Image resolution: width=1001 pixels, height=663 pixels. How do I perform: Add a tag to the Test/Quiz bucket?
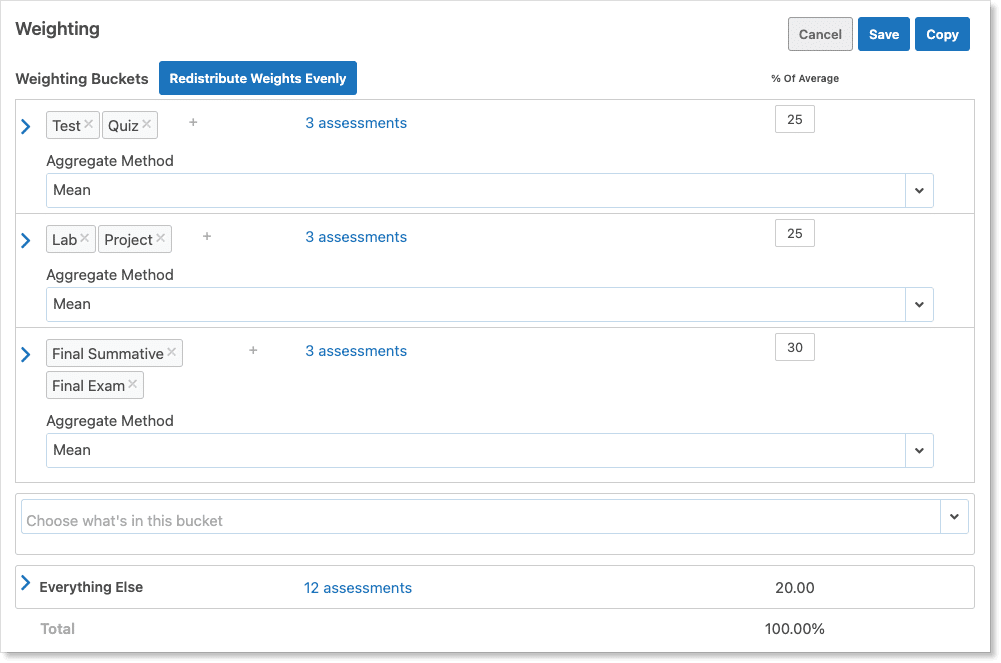pyautogui.click(x=193, y=123)
